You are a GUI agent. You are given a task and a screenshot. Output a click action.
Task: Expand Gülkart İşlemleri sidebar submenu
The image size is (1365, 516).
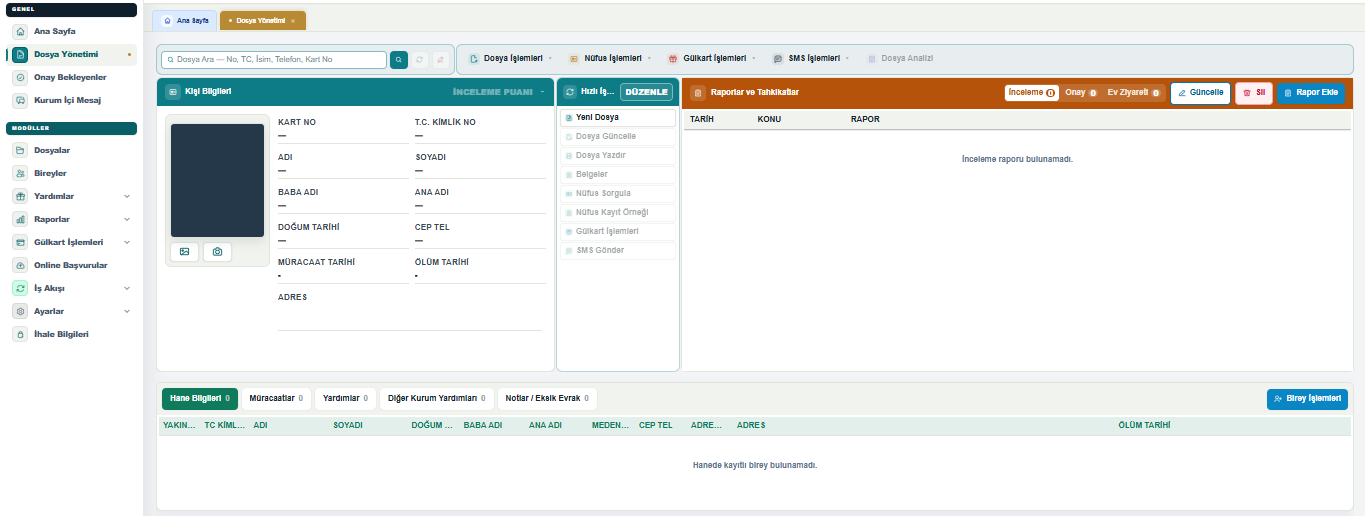pyautogui.click(x=127, y=242)
